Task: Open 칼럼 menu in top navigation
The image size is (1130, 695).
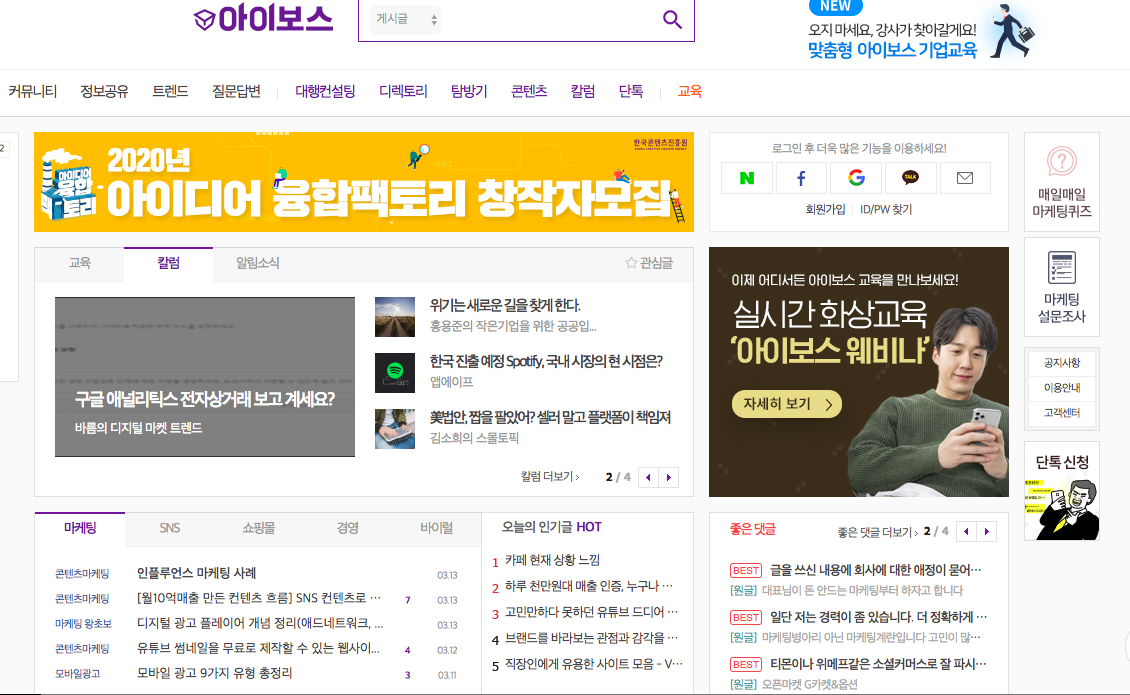Action: pos(582,92)
